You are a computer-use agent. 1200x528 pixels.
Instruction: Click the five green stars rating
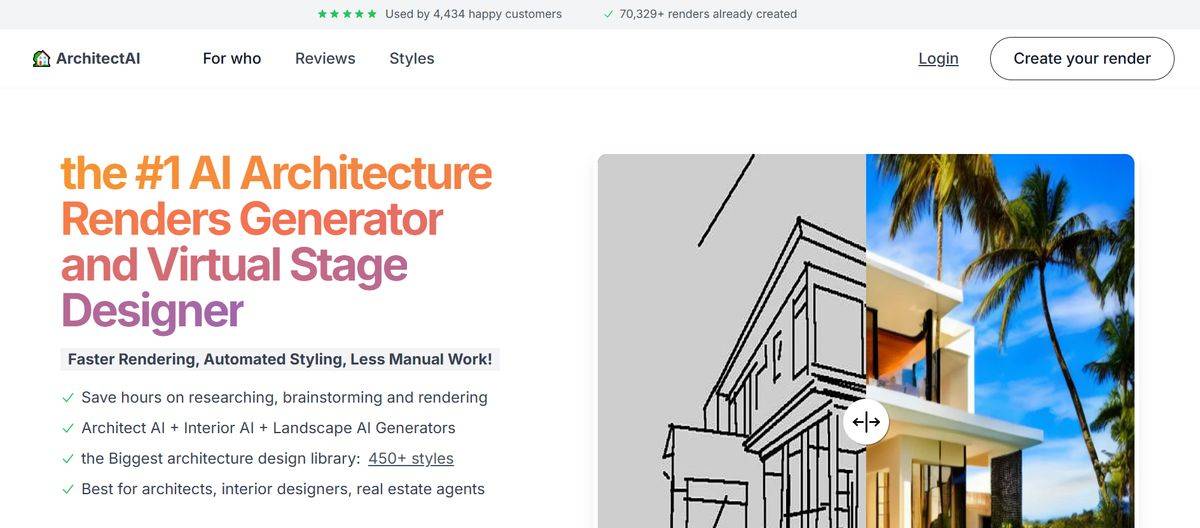(347, 14)
